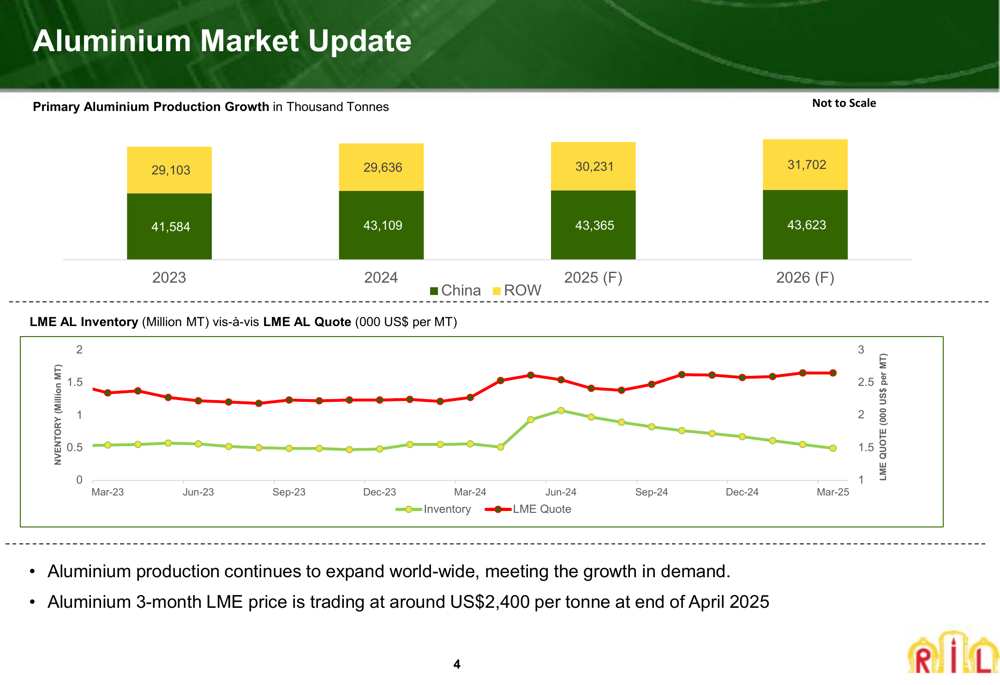Select the 2023 China bar segment 41,584
Viewport: 1000px width, 685px height.
170,226
